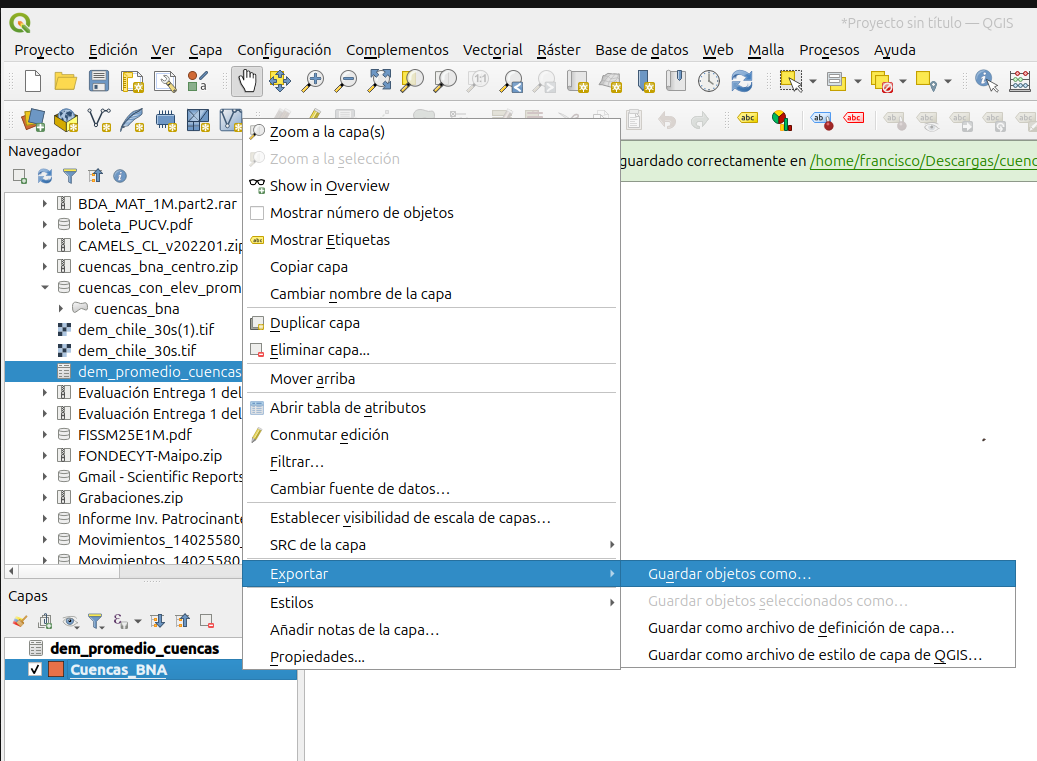This screenshot has width=1037, height=761.
Task: Click the Filter Browser funnel icon in Navegador
Action: (70, 176)
